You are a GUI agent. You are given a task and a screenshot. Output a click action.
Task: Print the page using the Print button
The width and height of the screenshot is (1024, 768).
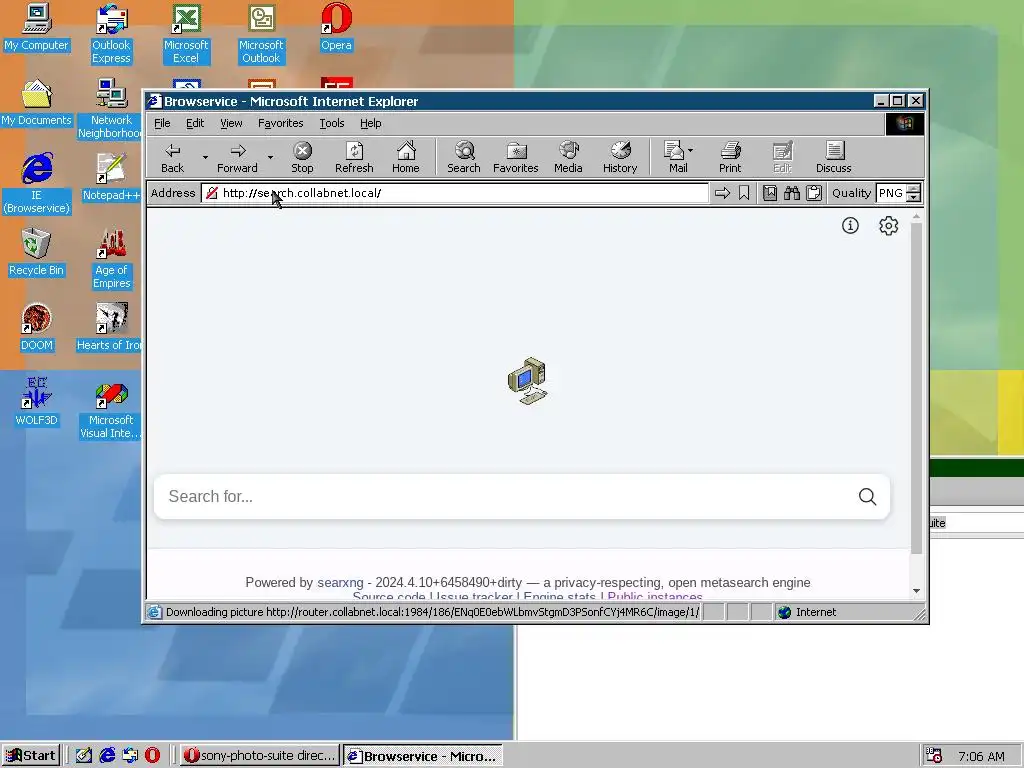[x=730, y=158]
